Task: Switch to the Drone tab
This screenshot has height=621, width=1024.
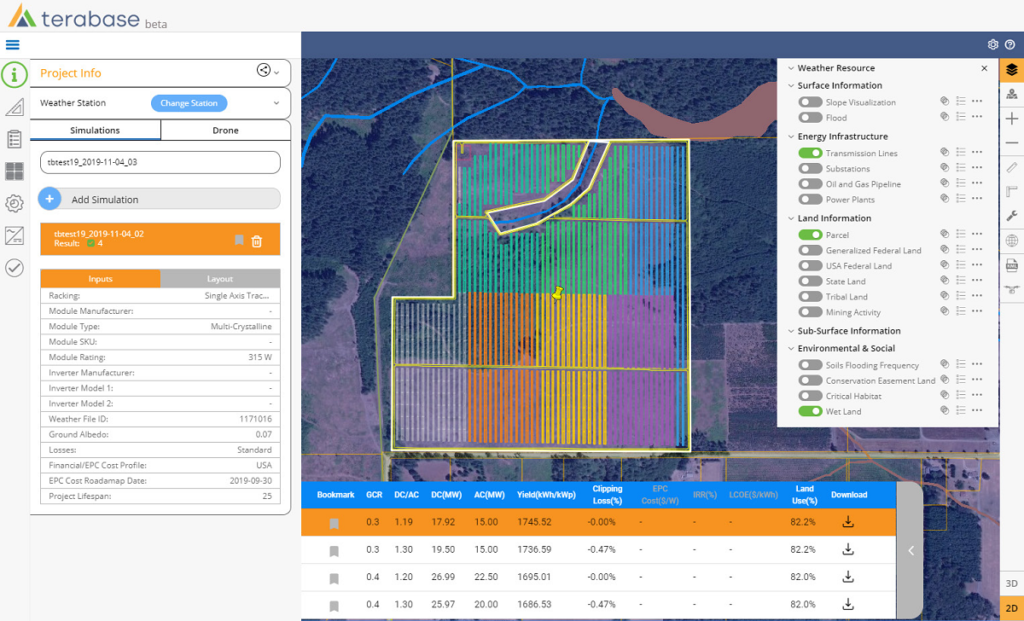Action: (x=225, y=130)
